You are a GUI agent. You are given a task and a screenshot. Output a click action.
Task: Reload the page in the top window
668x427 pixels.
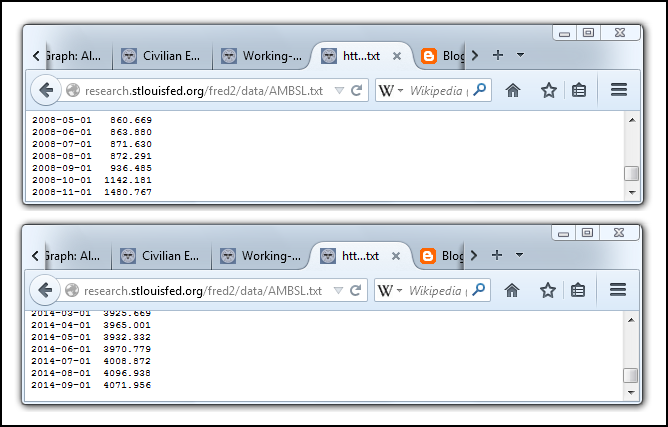click(x=356, y=90)
